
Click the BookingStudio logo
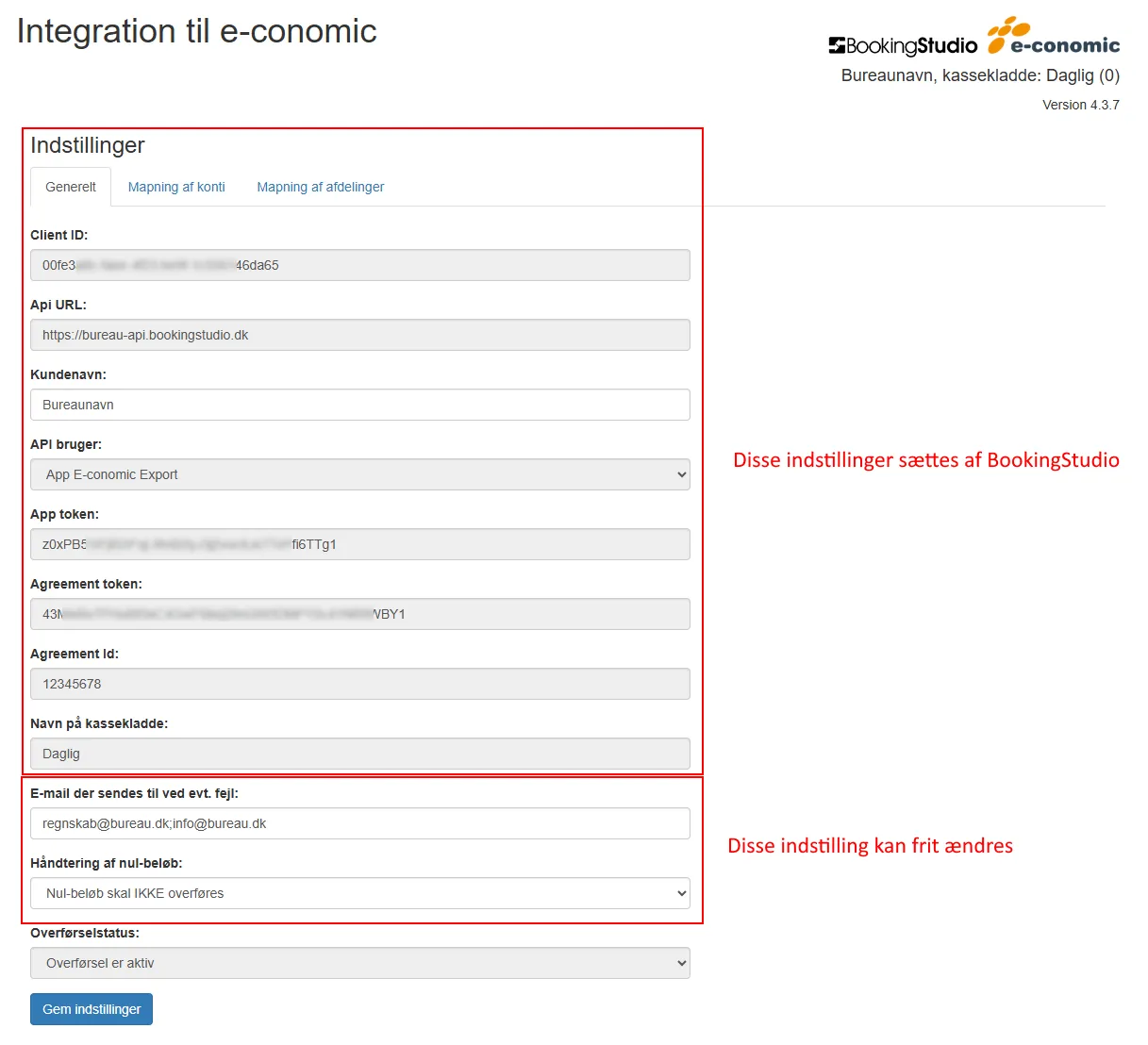tap(903, 45)
